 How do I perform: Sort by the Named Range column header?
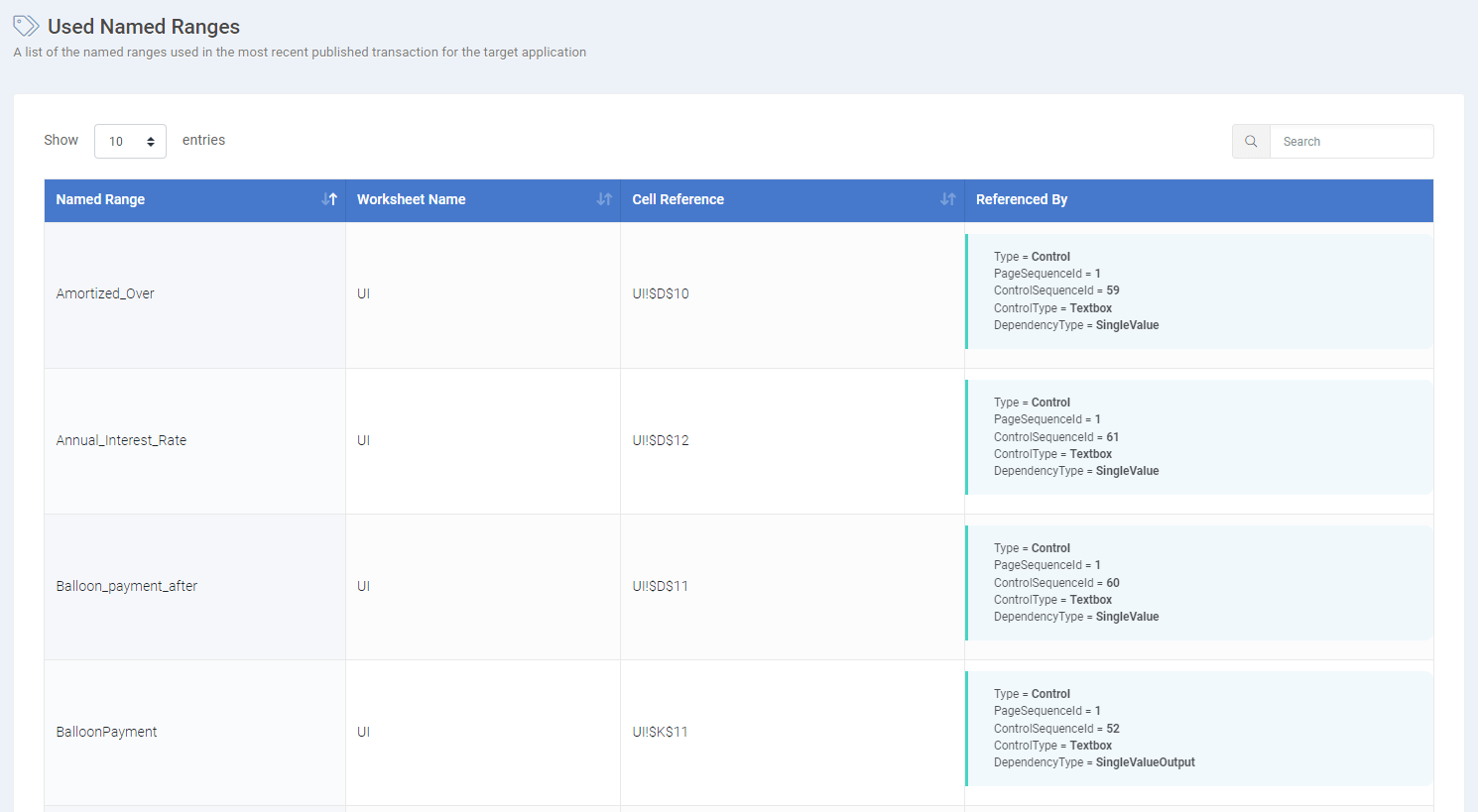[100, 199]
